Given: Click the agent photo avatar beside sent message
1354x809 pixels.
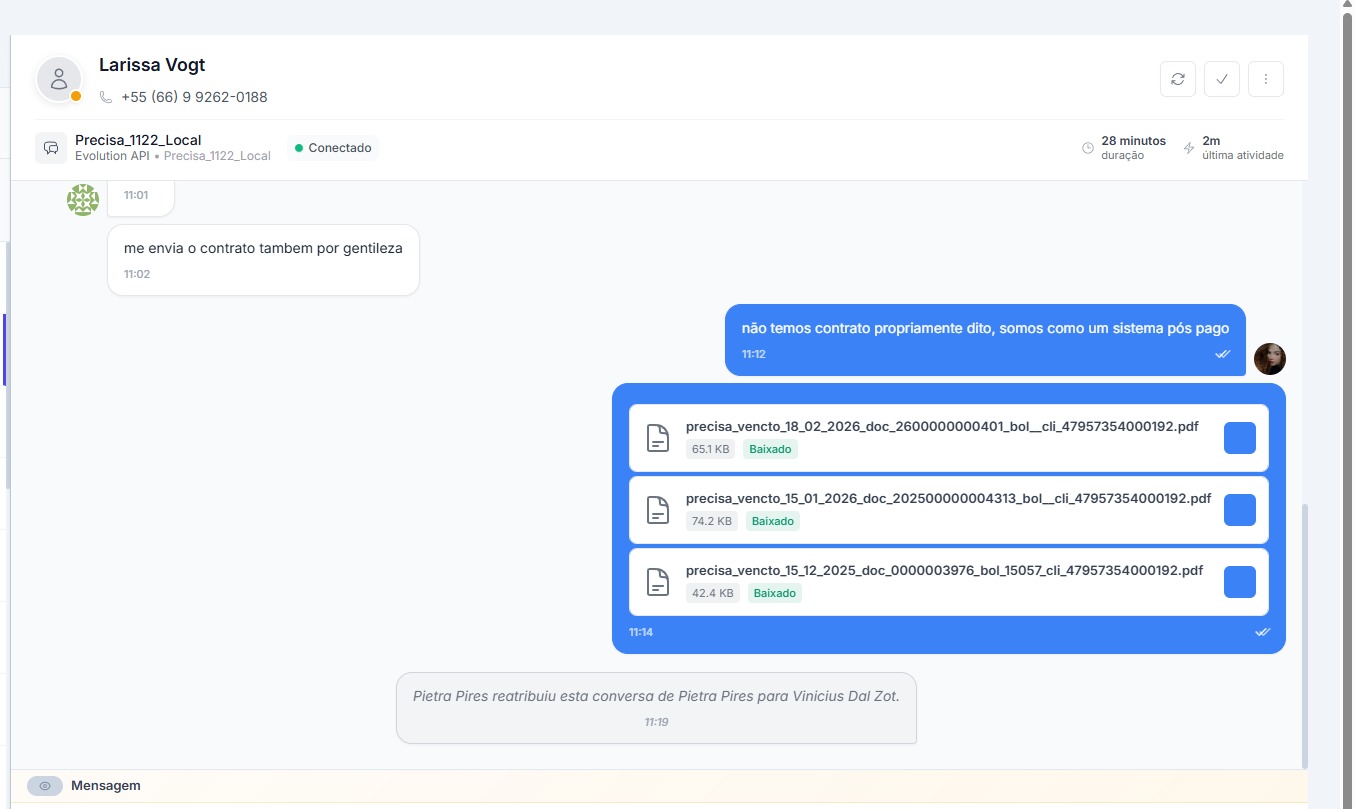Looking at the screenshot, I should tap(1269, 359).
